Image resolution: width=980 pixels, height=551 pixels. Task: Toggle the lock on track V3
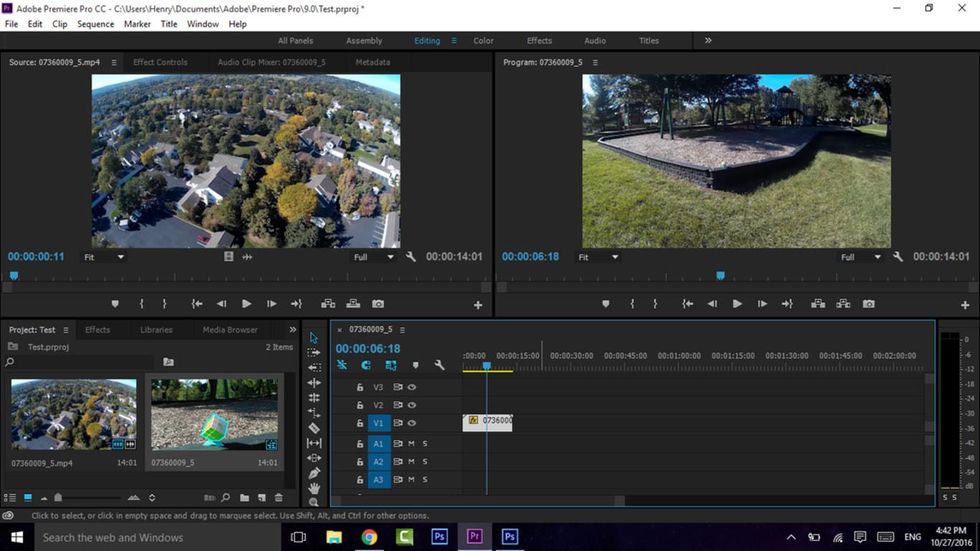click(360, 387)
